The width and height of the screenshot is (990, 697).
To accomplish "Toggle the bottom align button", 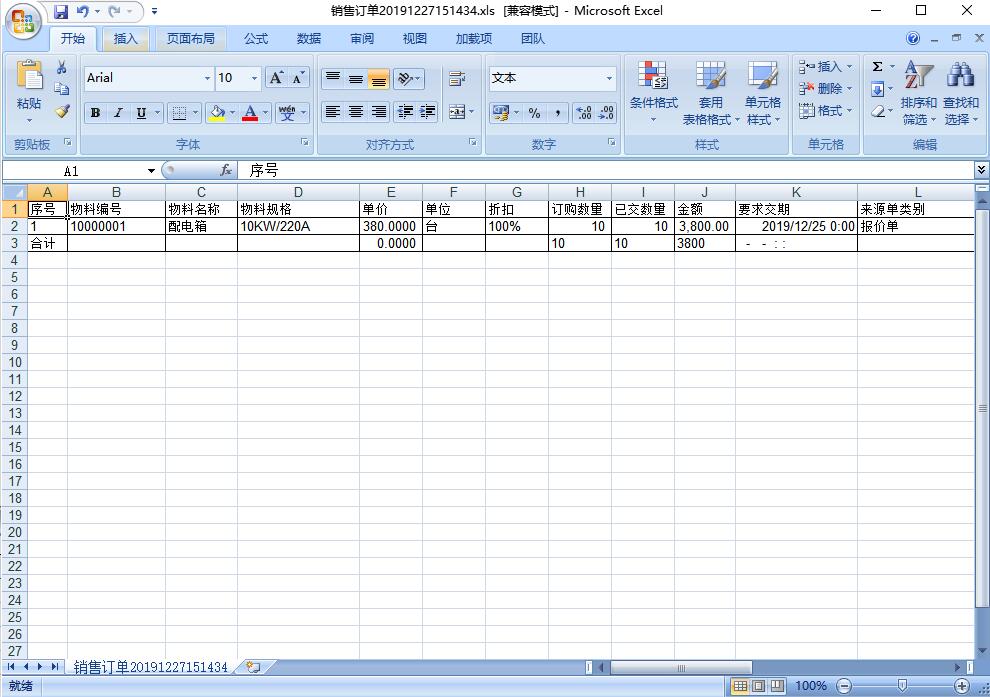I will click(378, 79).
